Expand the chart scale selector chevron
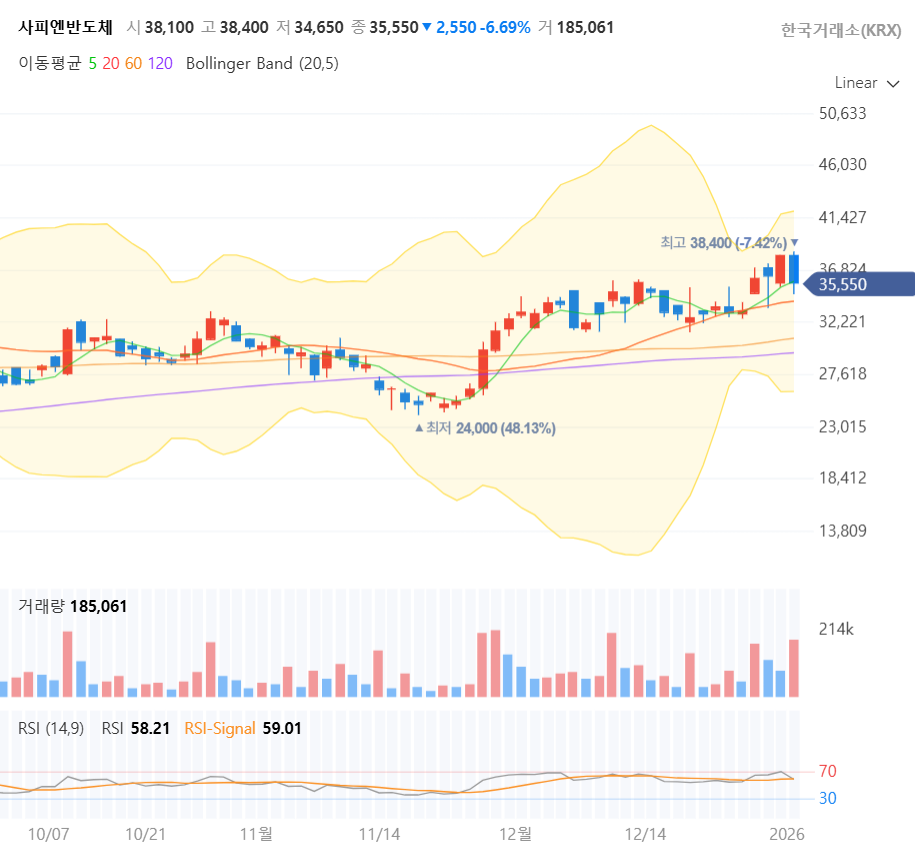 click(893, 85)
